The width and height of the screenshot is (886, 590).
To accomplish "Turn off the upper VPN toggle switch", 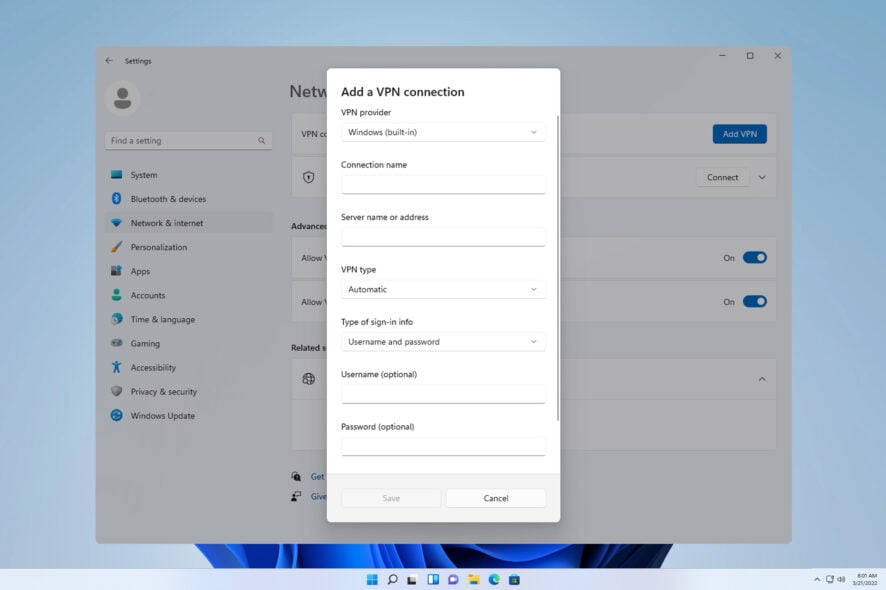I will coord(755,257).
